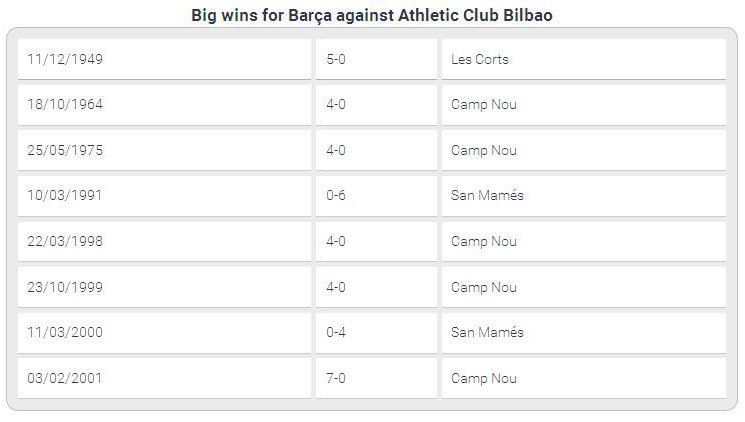
Task: Click the Big wins for Barça heading
Action: [372, 15]
